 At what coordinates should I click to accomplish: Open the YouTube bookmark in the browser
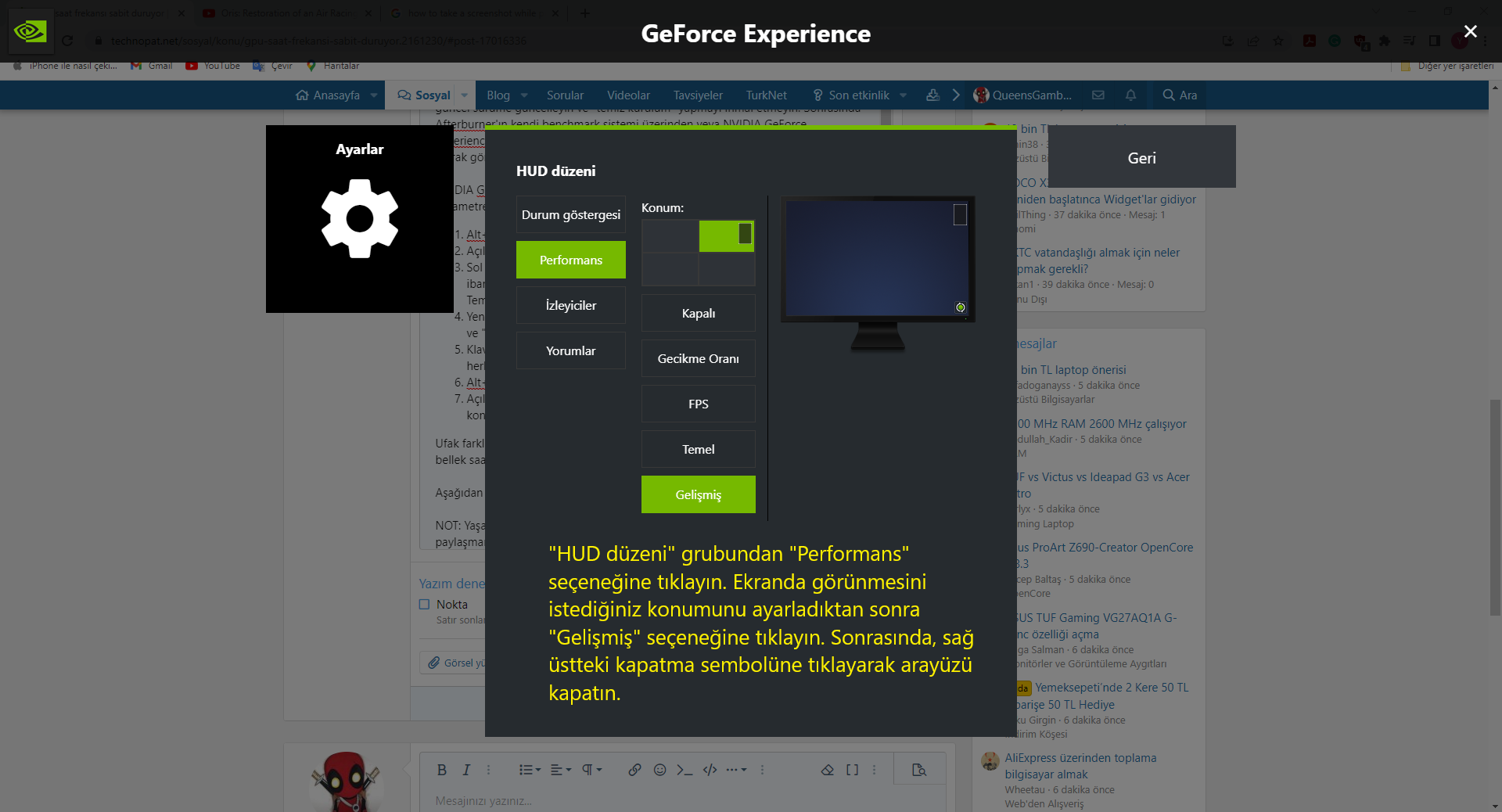213,66
